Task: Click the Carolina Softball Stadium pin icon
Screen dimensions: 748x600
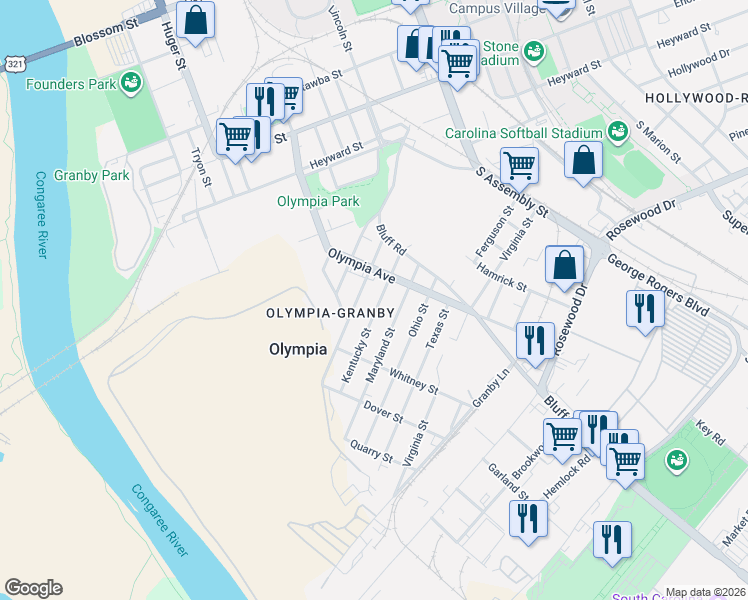Action: (618, 132)
